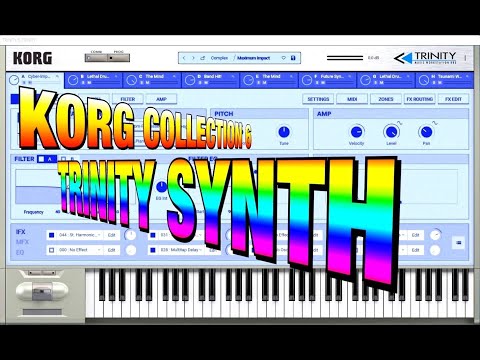Open timbre D Band Hit dropdown arrow

click(x=233, y=76)
